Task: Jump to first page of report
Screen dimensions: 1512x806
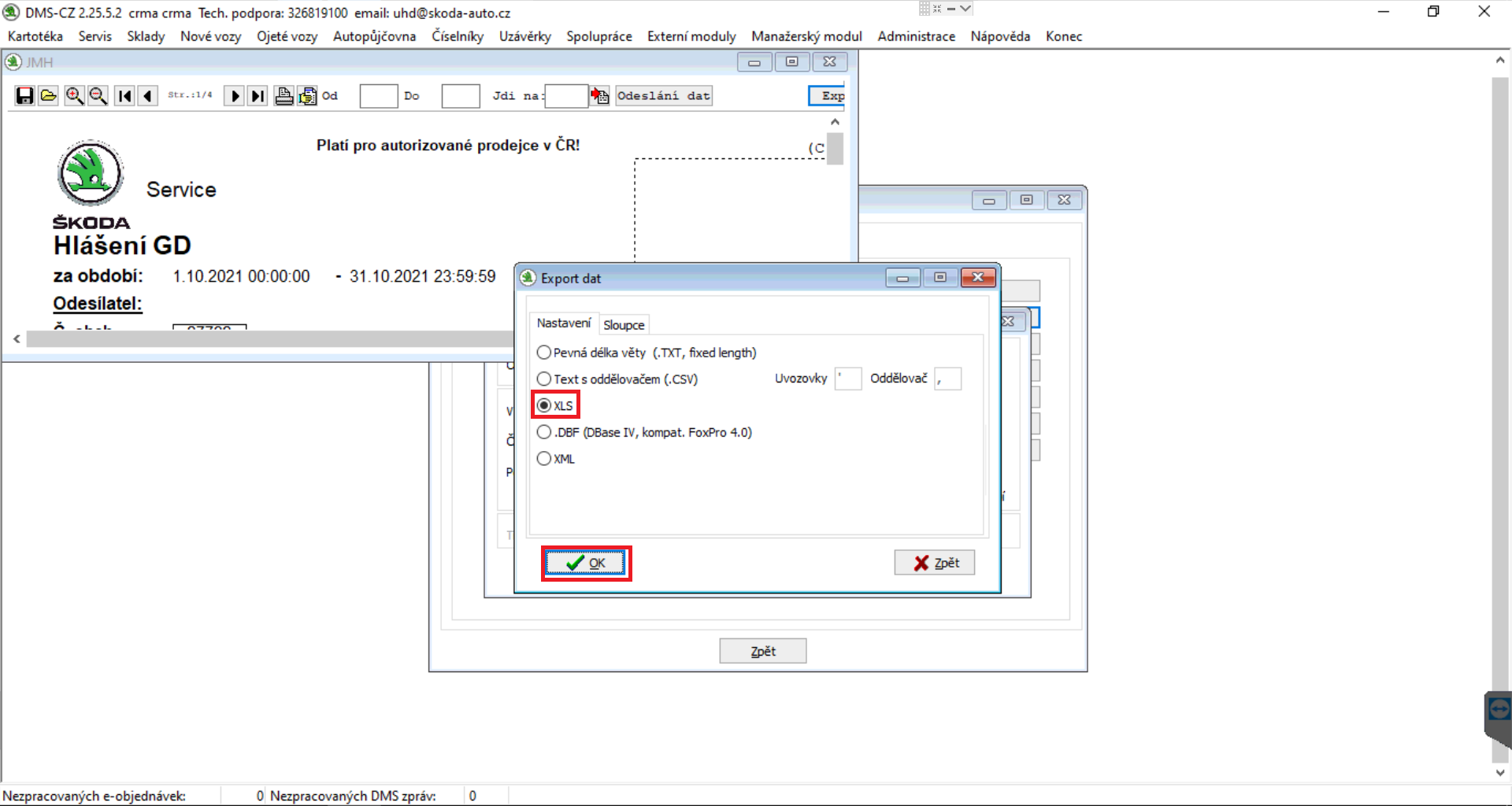Action: (x=124, y=96)
